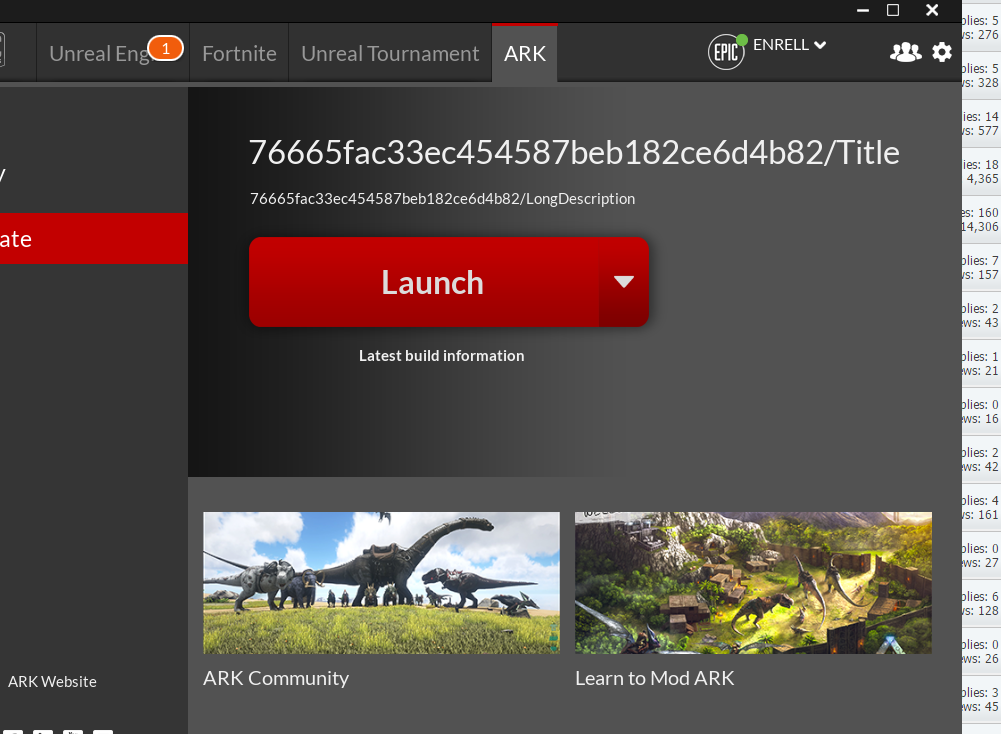Open the friends list icon
The height and width of the screenshot is (734, 1001).
[x=905, y=52]
